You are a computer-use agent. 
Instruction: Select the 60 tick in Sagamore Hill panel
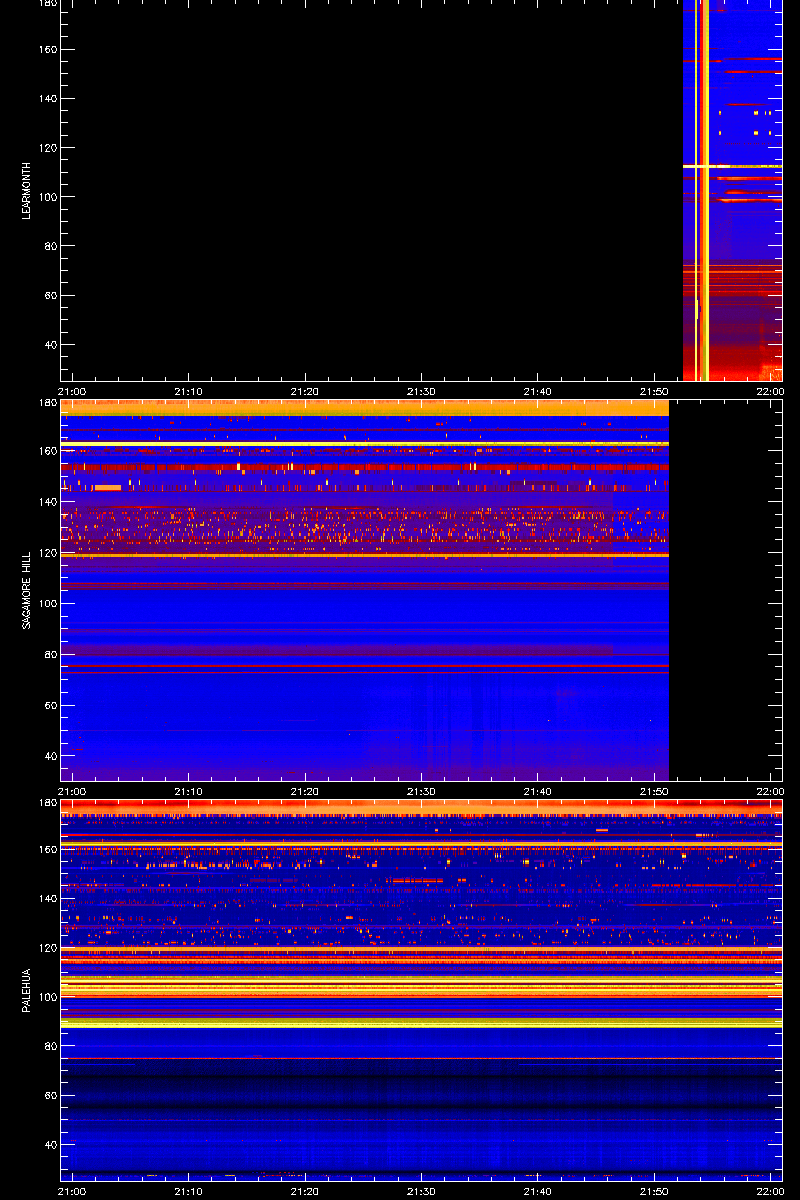tap(52, 705)
